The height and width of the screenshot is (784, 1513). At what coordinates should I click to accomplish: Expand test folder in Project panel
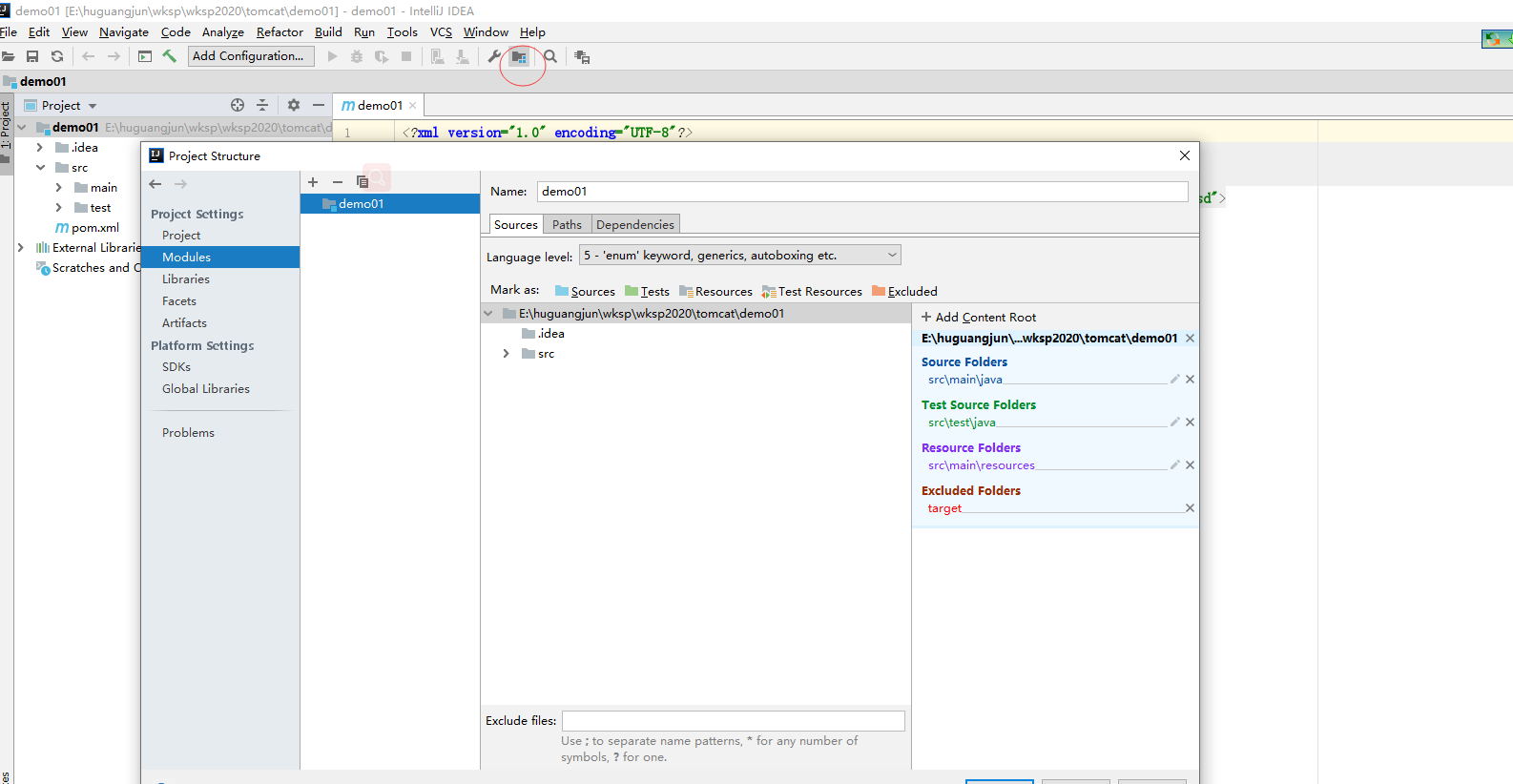tap(58, 208)
